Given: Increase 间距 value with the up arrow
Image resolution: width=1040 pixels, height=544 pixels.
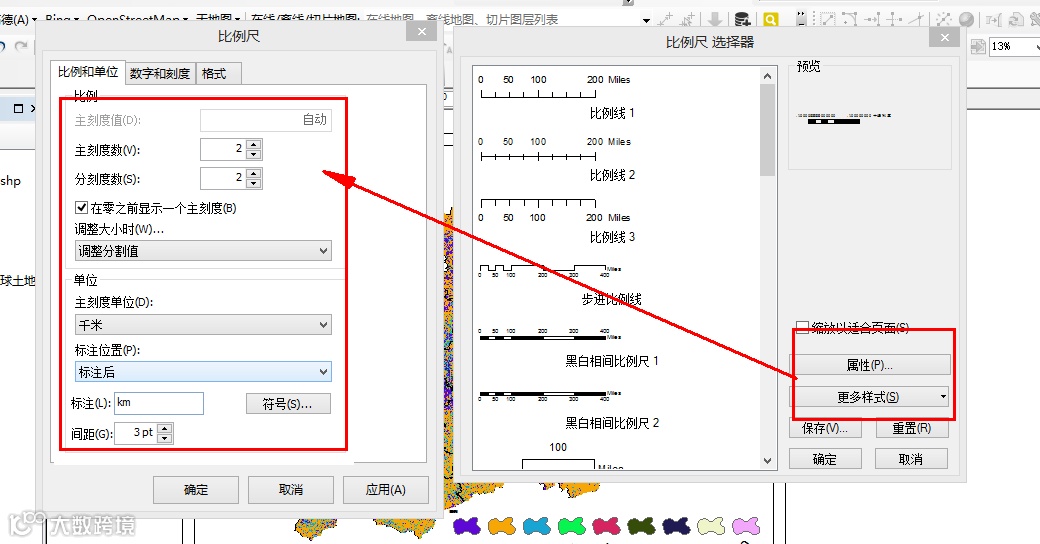Looking at the screenshot, I should 165,429.
